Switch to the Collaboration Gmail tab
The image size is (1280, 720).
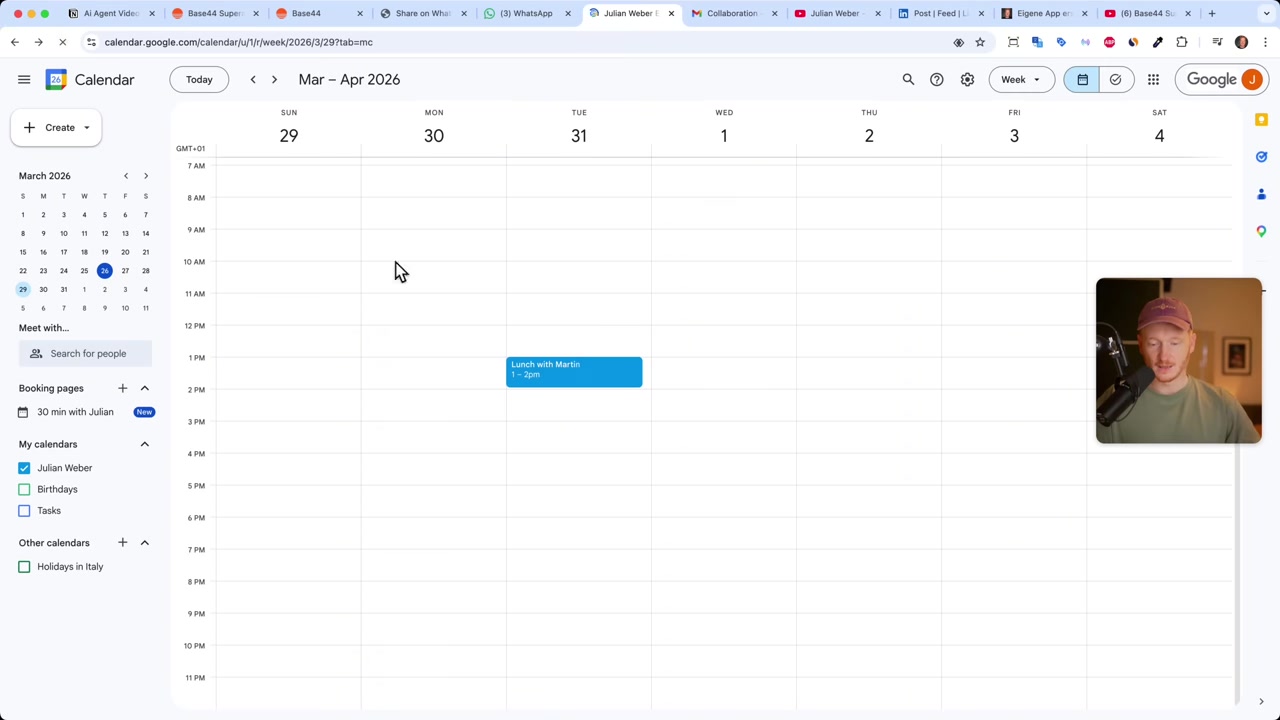point(732,13)
